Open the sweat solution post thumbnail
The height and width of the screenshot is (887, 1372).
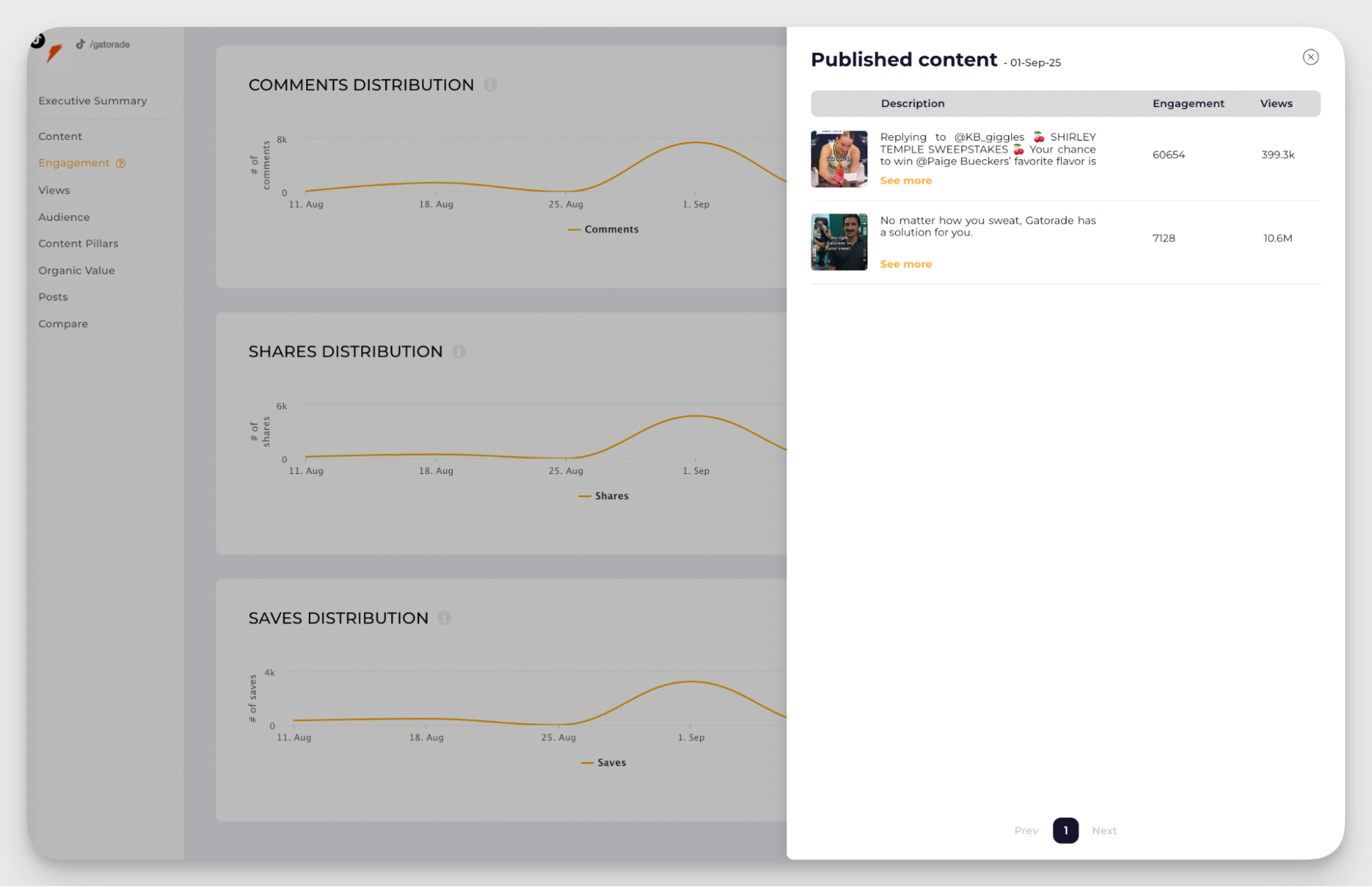click(x=839, y=242)
